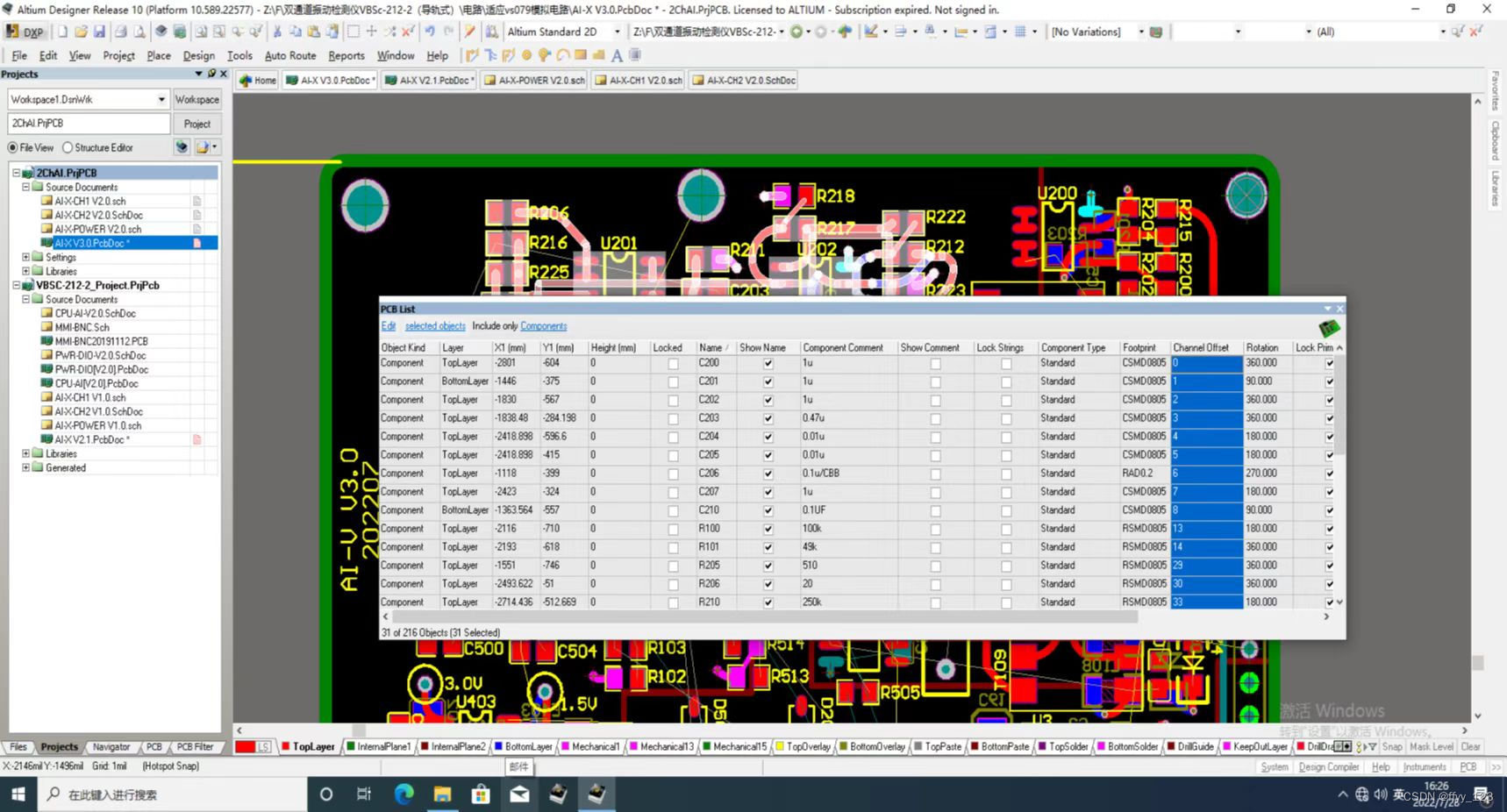Click the PCB board icon in PCB List
This screenshot has height=812, width=1507.
(1329, 328)
